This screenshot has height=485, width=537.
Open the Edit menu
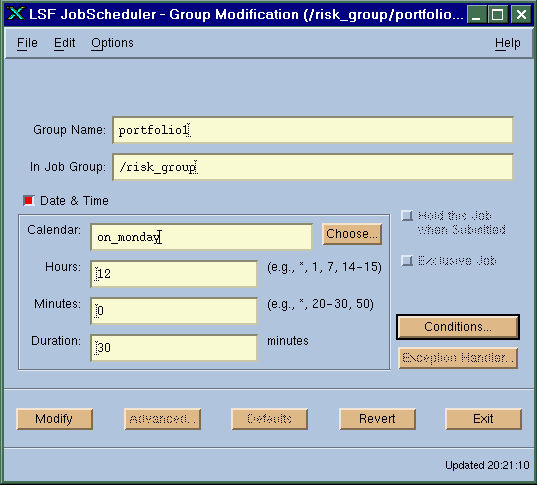tap(64, 43)
